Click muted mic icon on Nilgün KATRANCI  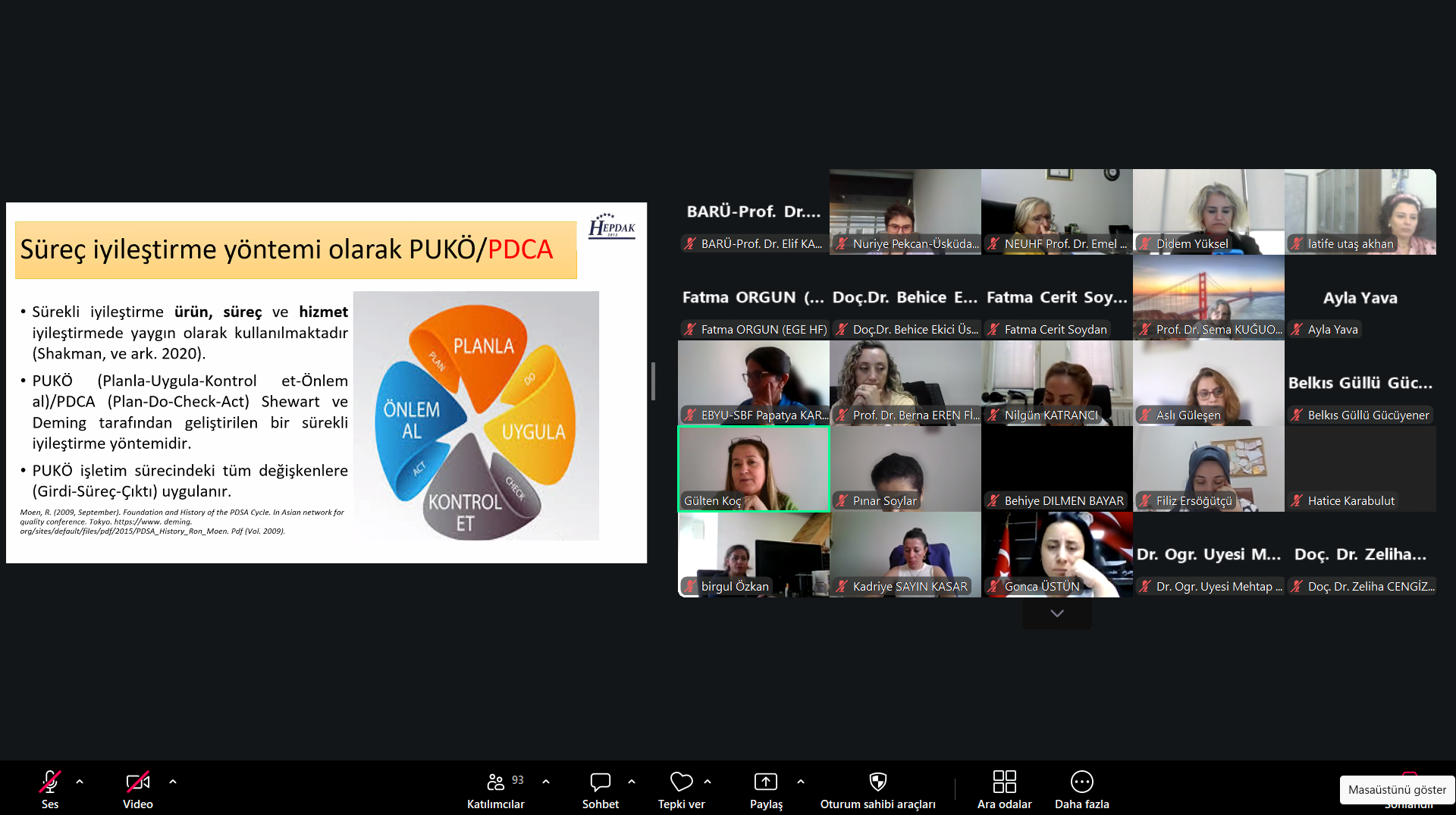point(993,415)
